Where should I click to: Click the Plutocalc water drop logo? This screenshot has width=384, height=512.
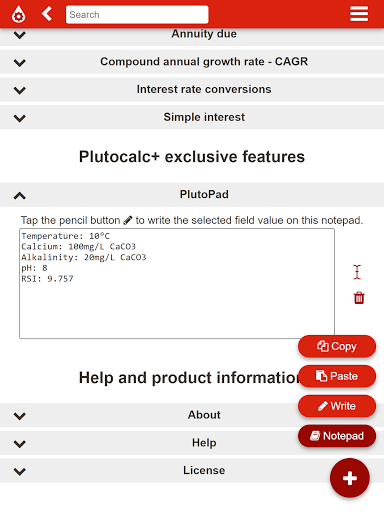pyautogui.click(x=18, y=15)
